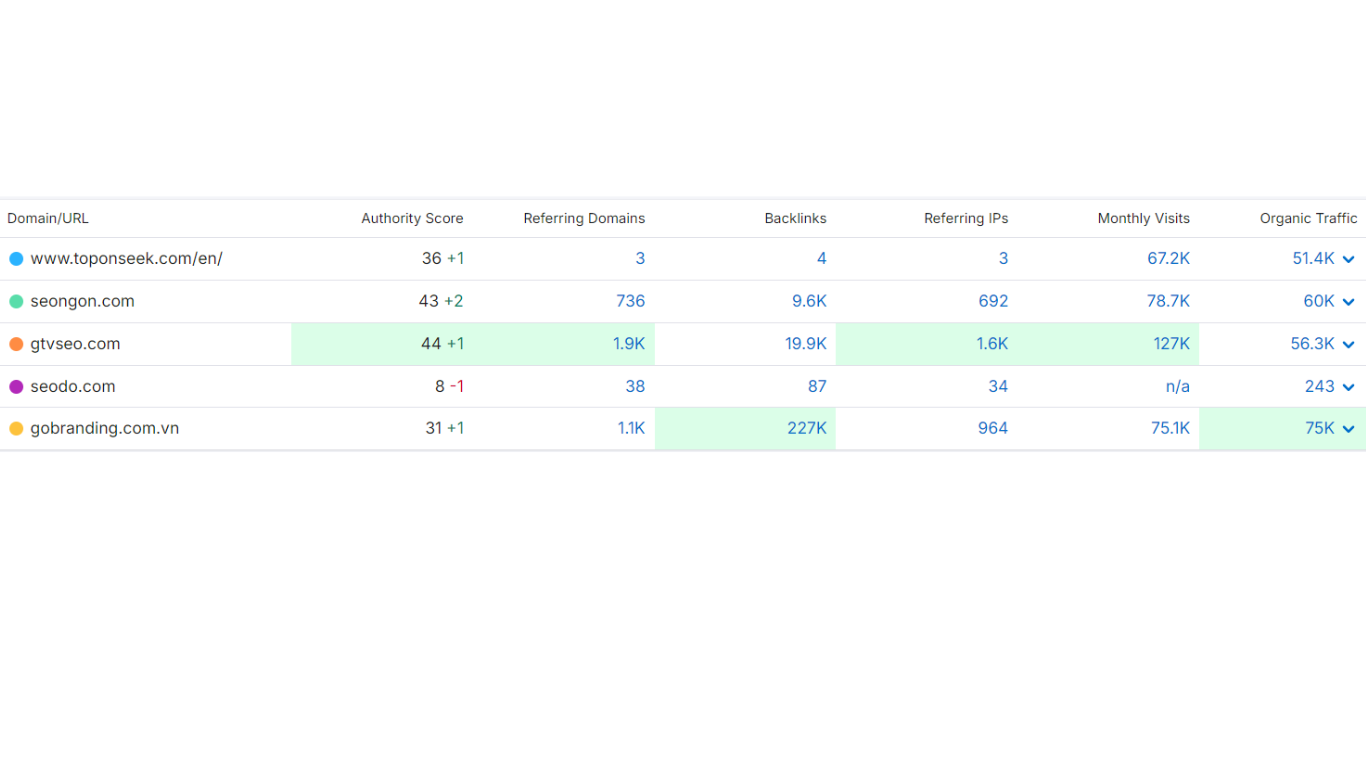Click the orange dot beside gtvseo.com
The width and height of the screenshot is (1366, 768).
(16, 344)
